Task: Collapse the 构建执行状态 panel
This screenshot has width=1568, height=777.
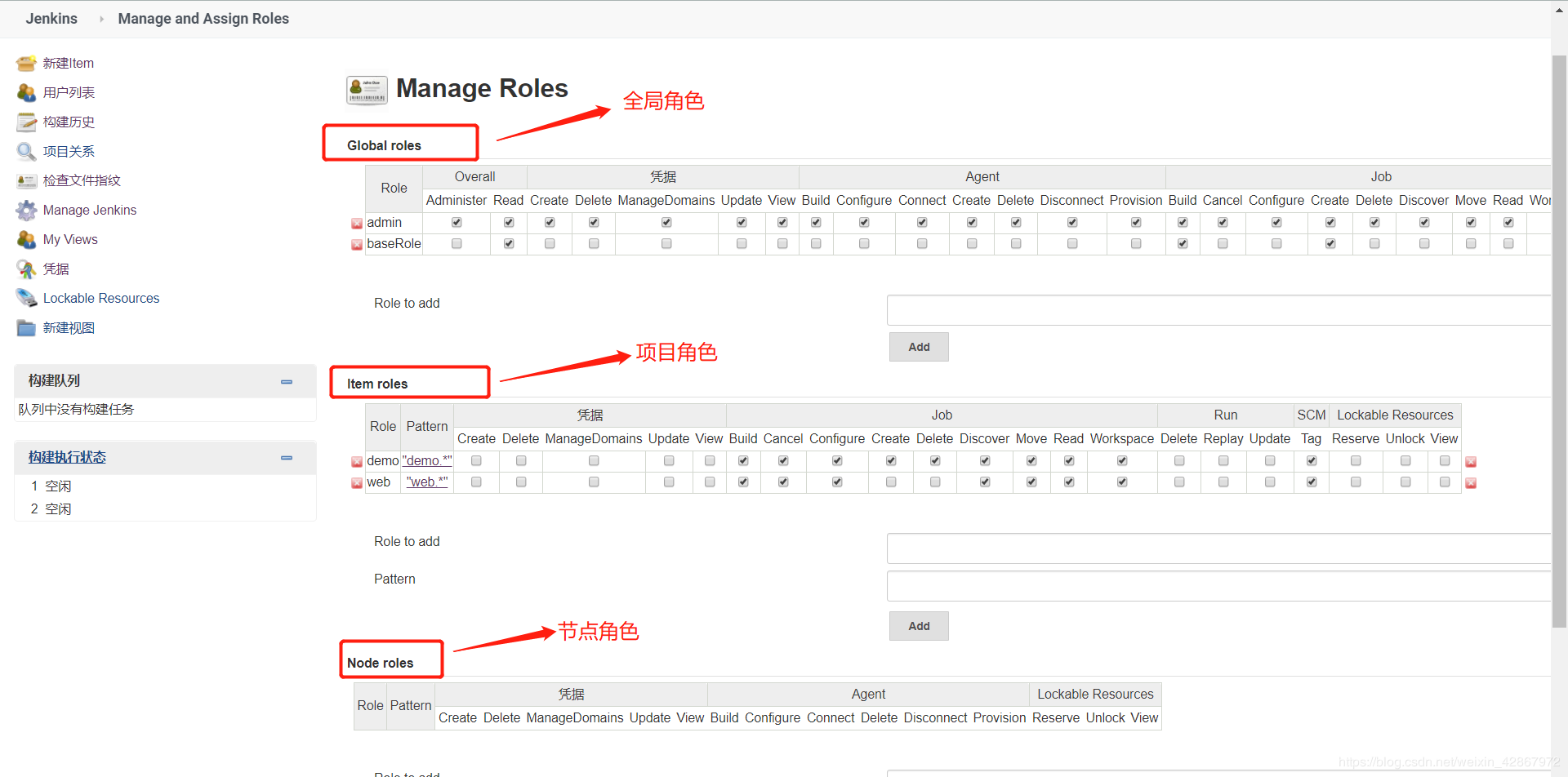Action: click(287, 459)
